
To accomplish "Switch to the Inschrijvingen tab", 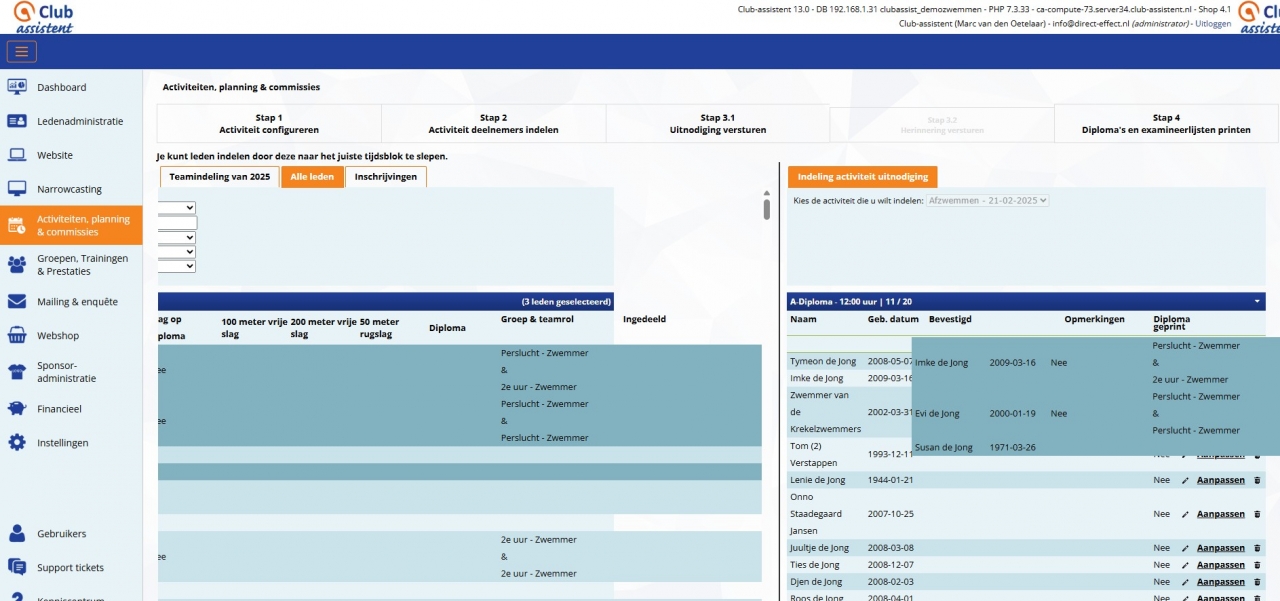I will (x=386, y=177).
